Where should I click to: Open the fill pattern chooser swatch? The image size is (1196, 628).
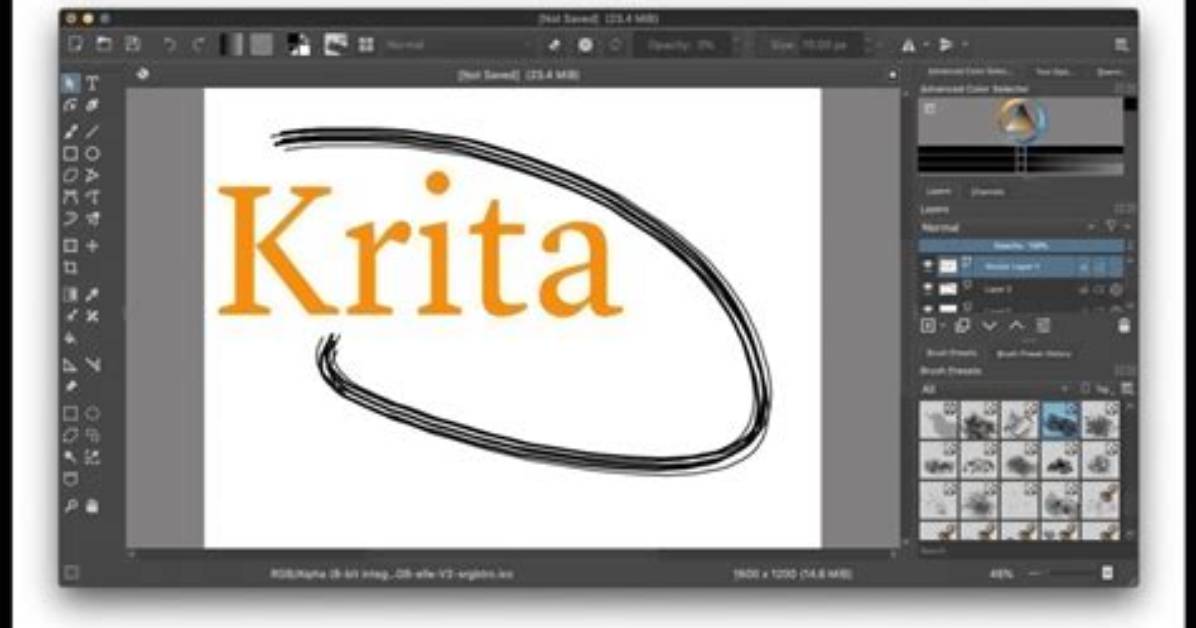pos(262,45)
